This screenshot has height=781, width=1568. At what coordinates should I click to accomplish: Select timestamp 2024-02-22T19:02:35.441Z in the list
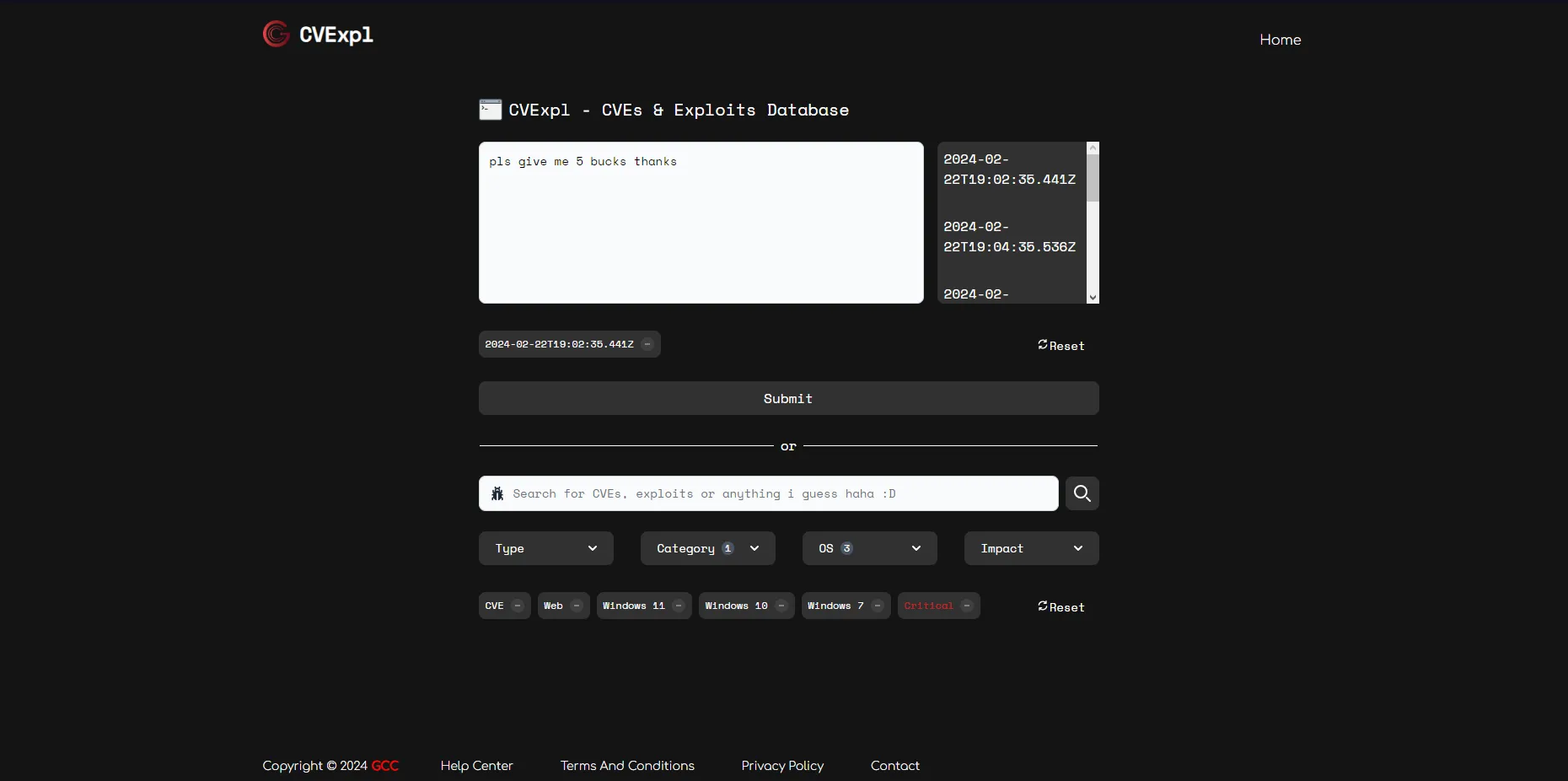(x=1010, y=169)
